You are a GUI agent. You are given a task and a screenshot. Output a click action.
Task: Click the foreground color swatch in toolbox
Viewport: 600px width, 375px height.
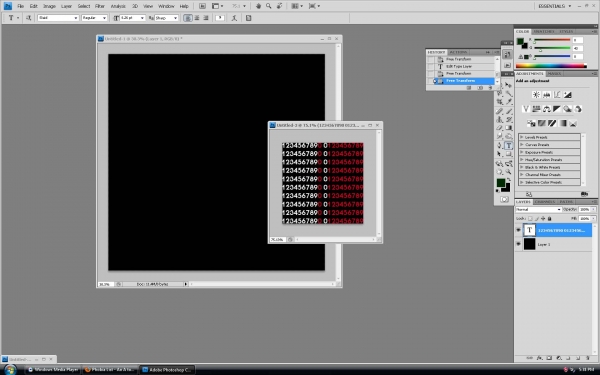click(x=501, y=183)
